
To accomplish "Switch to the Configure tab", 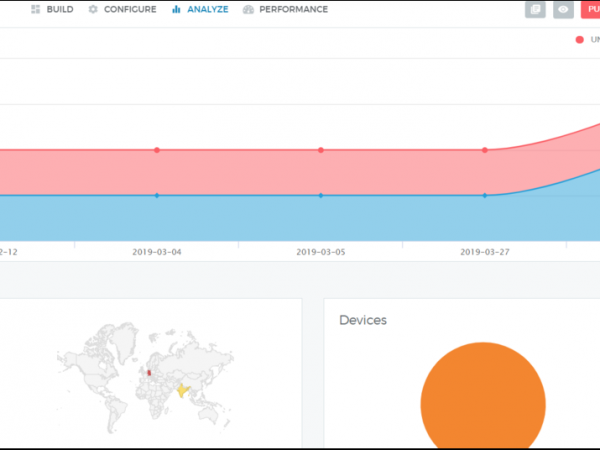I will point(129,10).
